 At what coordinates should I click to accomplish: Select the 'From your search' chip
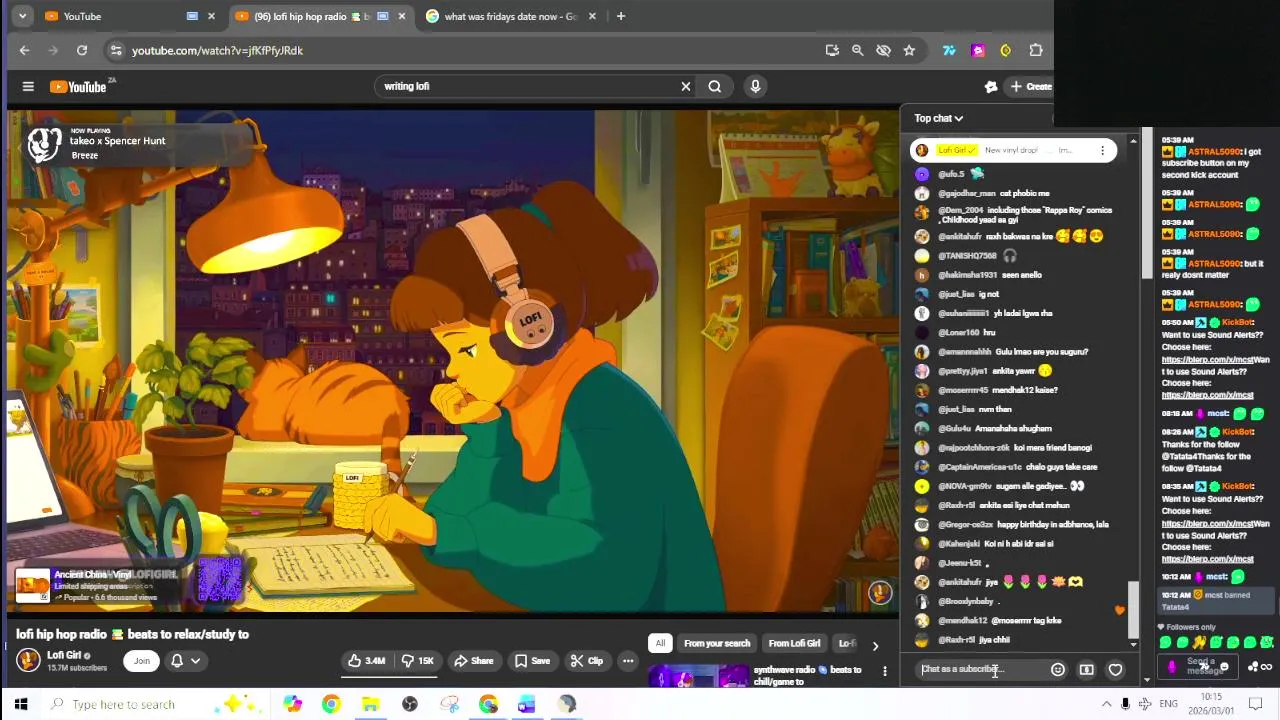coord(717,644)
